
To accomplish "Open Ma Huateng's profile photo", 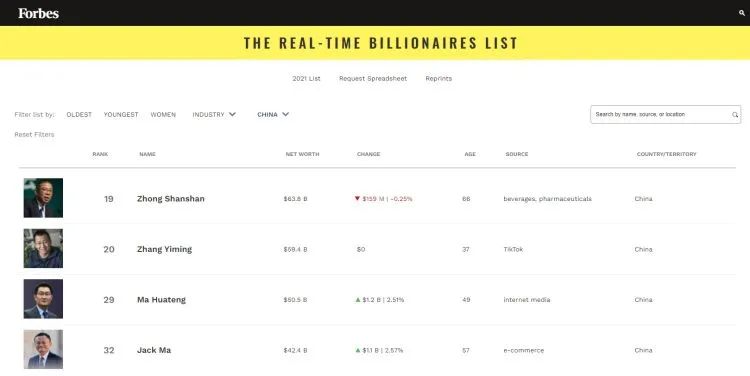I will [x=43, y=299].
